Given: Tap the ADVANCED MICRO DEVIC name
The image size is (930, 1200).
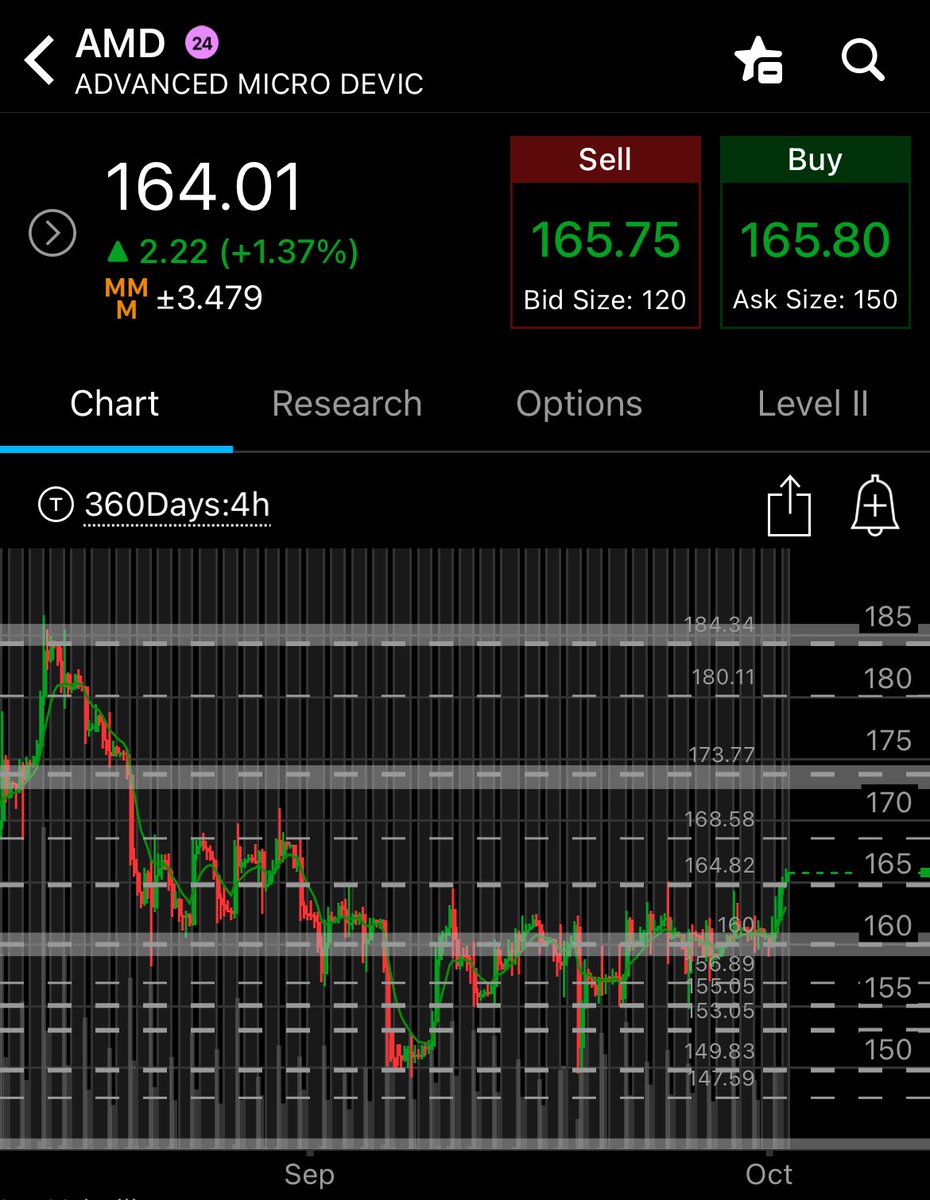Looking at the screenshot, I should coord(249,84).
